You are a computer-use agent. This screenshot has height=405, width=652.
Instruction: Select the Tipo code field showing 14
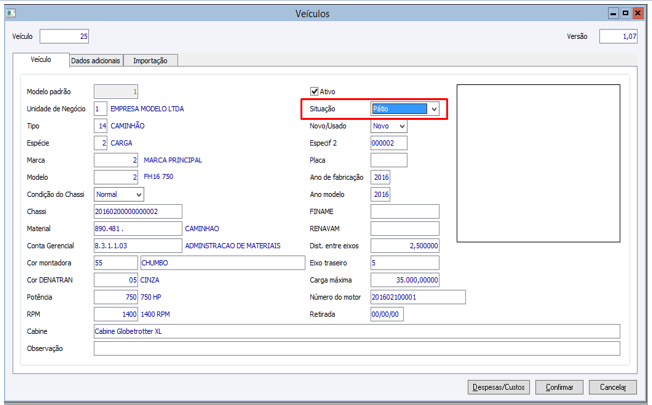[x=100, y=126]
